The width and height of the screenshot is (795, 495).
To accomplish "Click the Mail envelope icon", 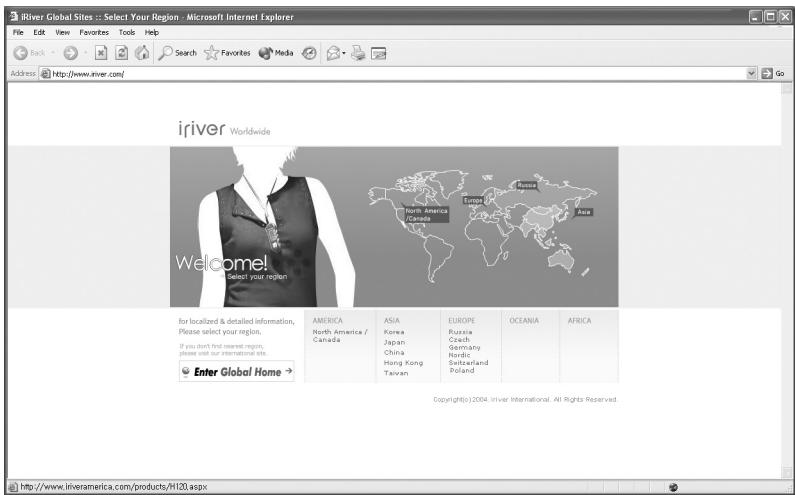I will 333,53.
